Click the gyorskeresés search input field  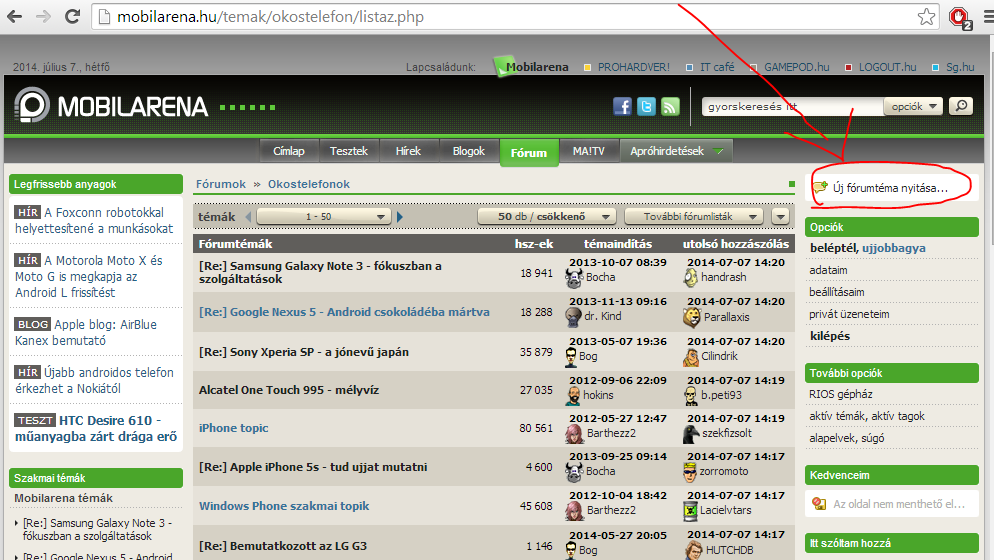[792, 107]
